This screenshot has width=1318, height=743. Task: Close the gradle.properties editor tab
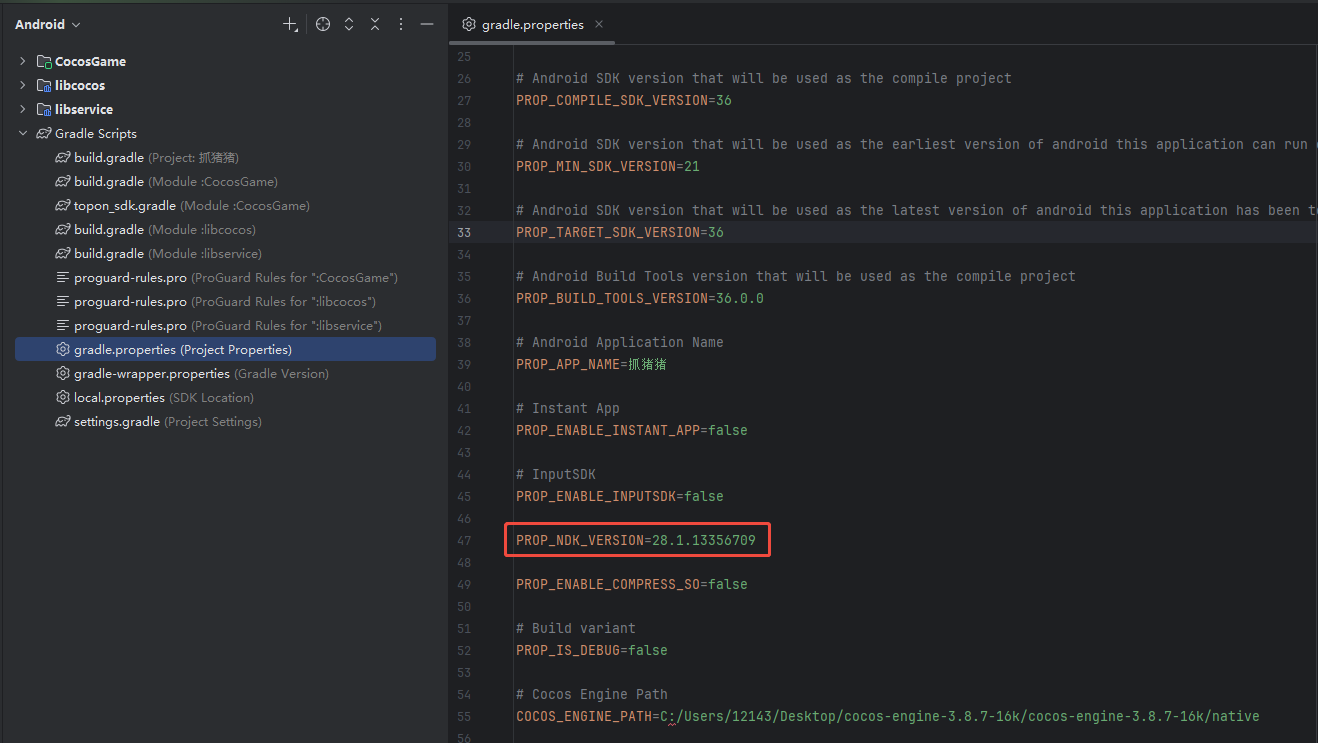pos(599,24)
